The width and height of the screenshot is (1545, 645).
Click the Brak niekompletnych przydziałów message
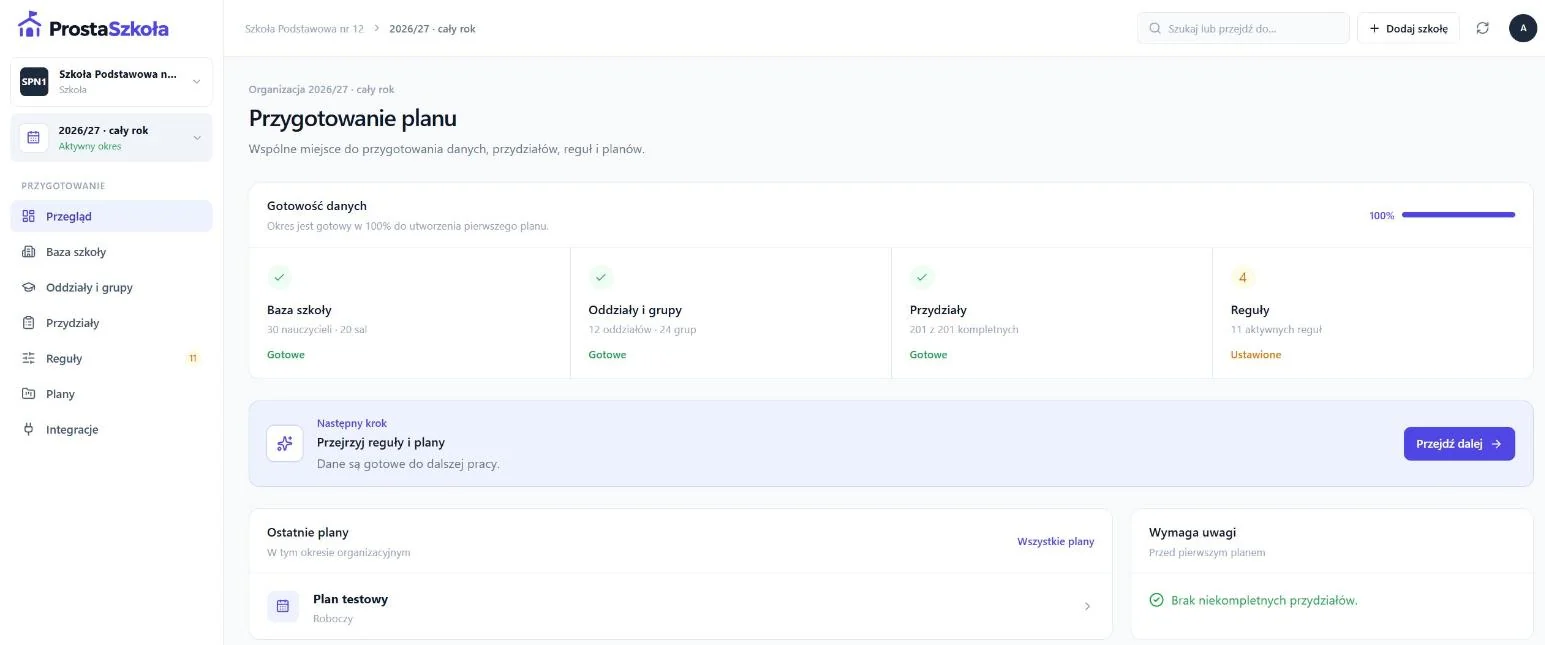[x=1264, y=600]
